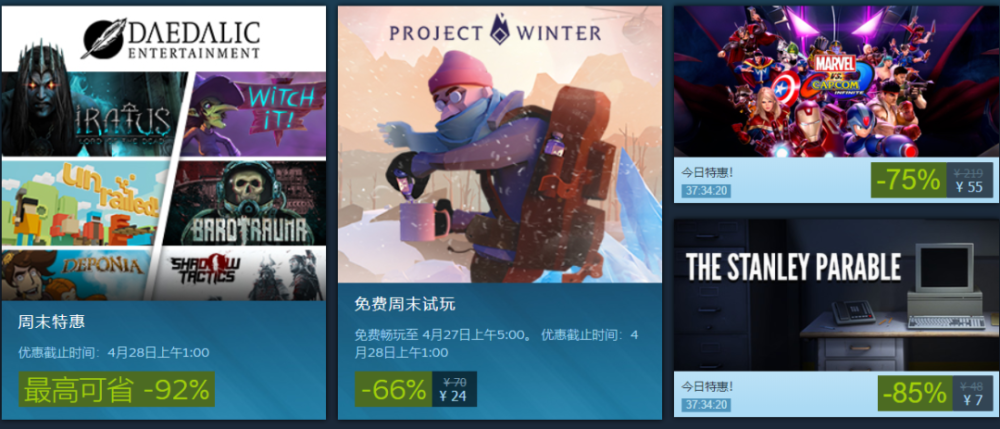The width and height of the screenshot is (1000, 429).
Task: Open The Stanley Parable banner image
Action: pos(836,295)
